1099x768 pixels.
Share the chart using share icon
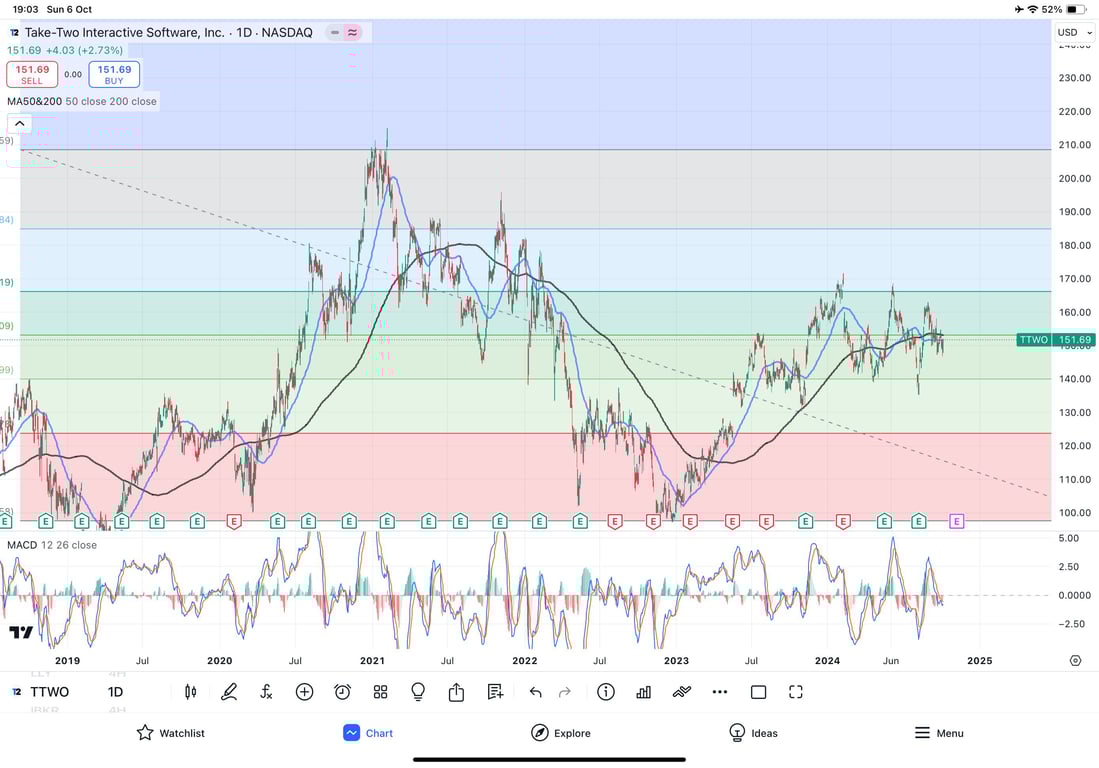click(x=456, y=692)
